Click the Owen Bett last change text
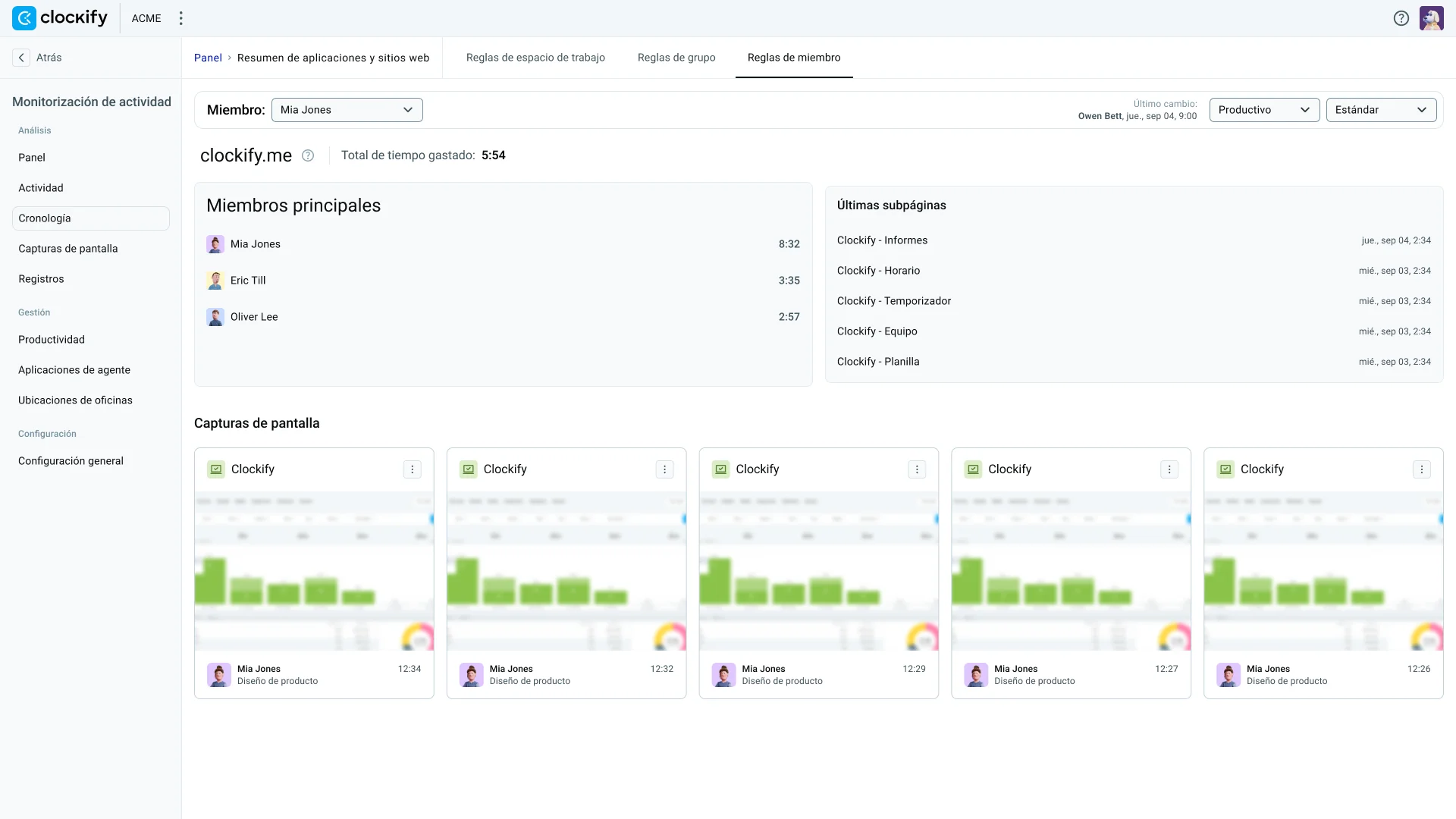The image size is (1456, 819). (x=1137, y=116)
